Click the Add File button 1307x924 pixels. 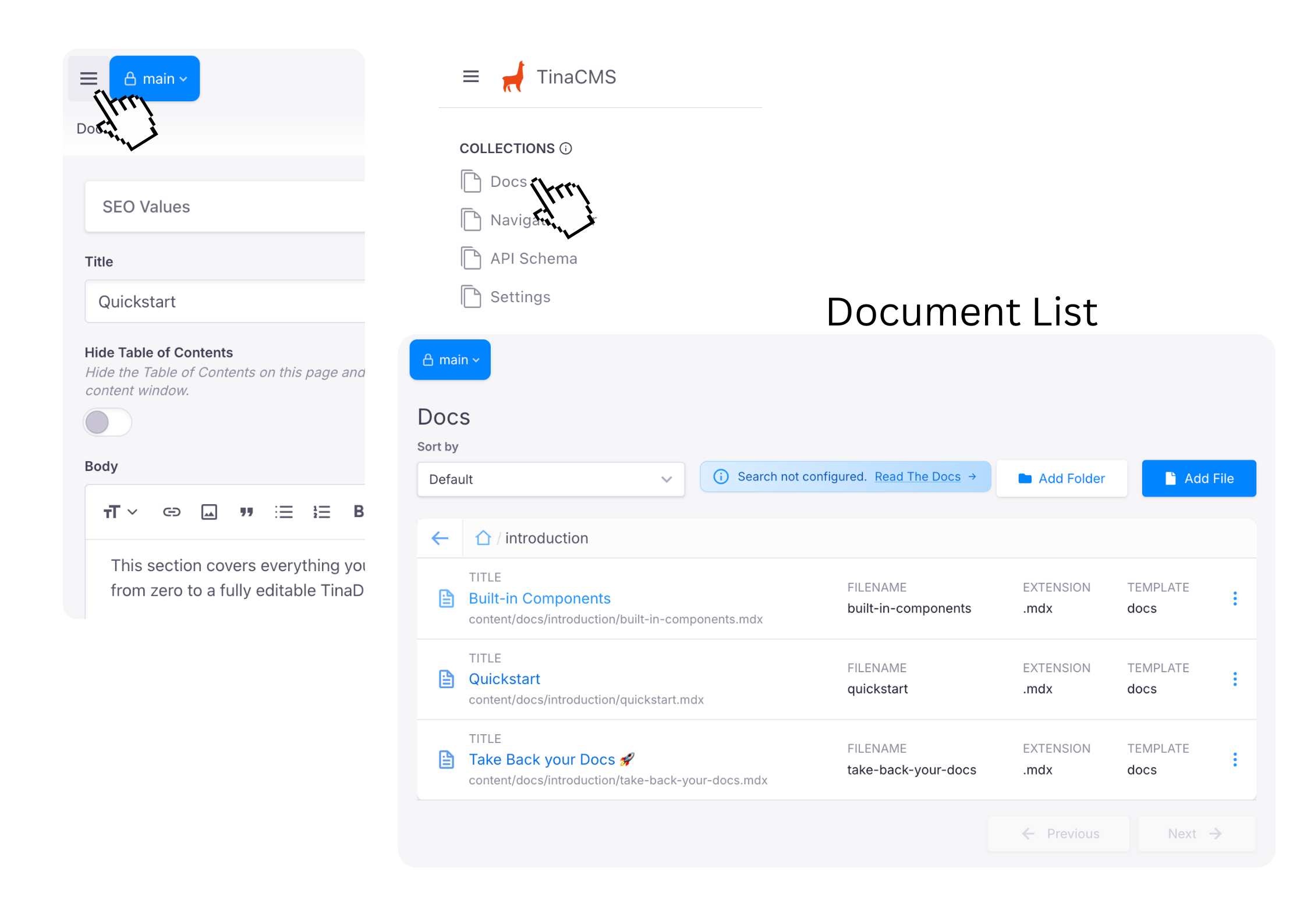[x=1199, y=478]
